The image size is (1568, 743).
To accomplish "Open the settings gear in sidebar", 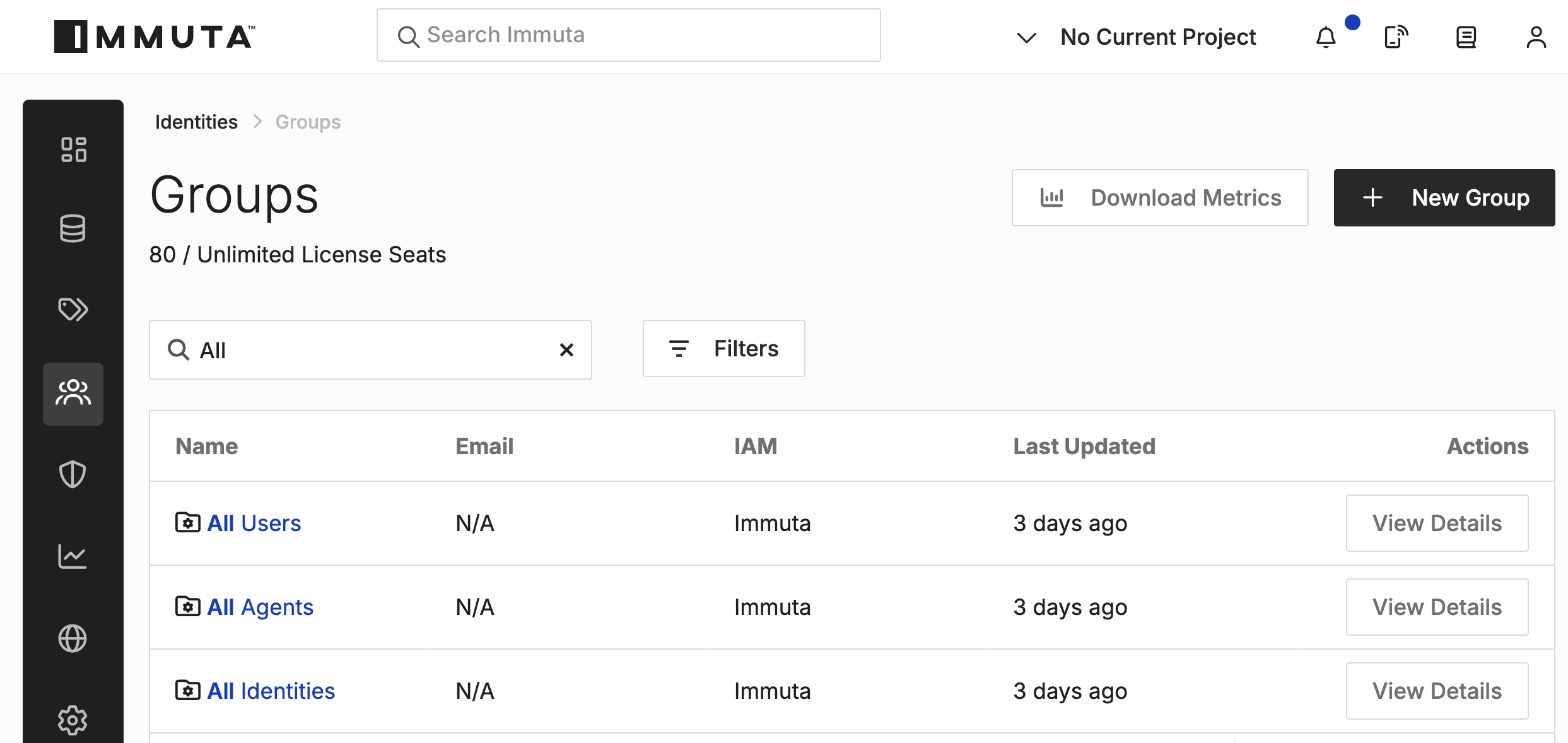I will pyautogui.click(x=73, y=720).
